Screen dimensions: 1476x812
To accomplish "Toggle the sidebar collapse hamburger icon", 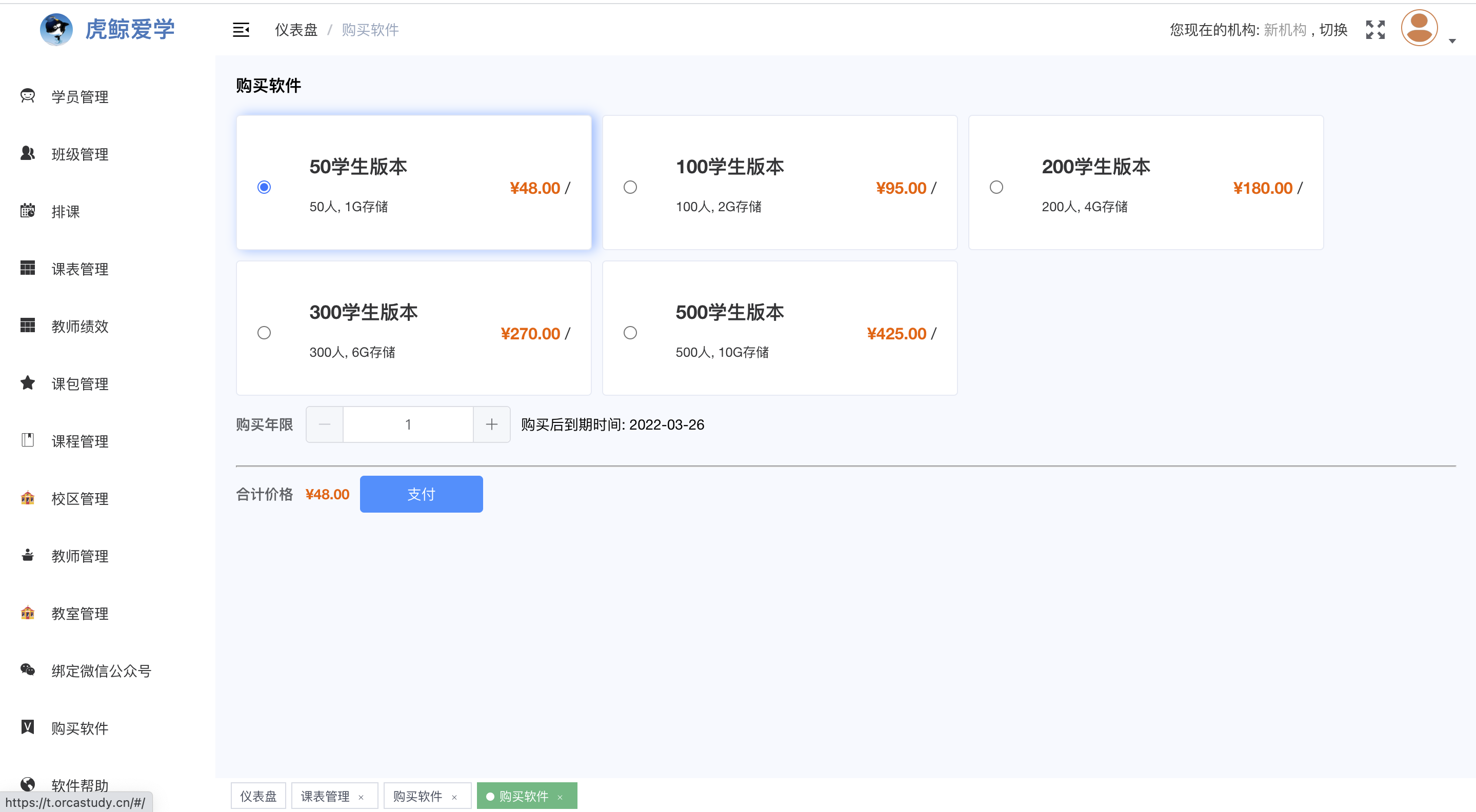I will (241, 30).
